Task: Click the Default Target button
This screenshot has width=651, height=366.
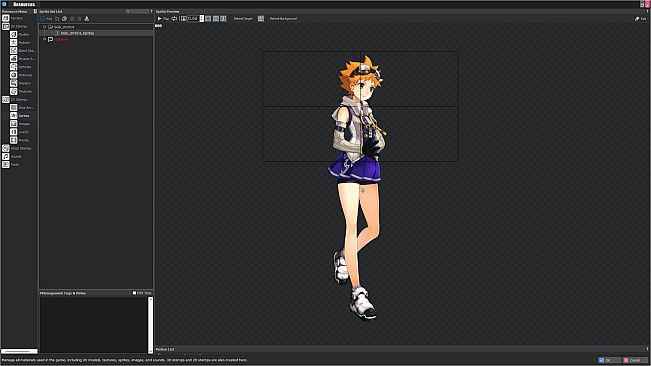Action: pyautogui.click(x=243, y=19)
